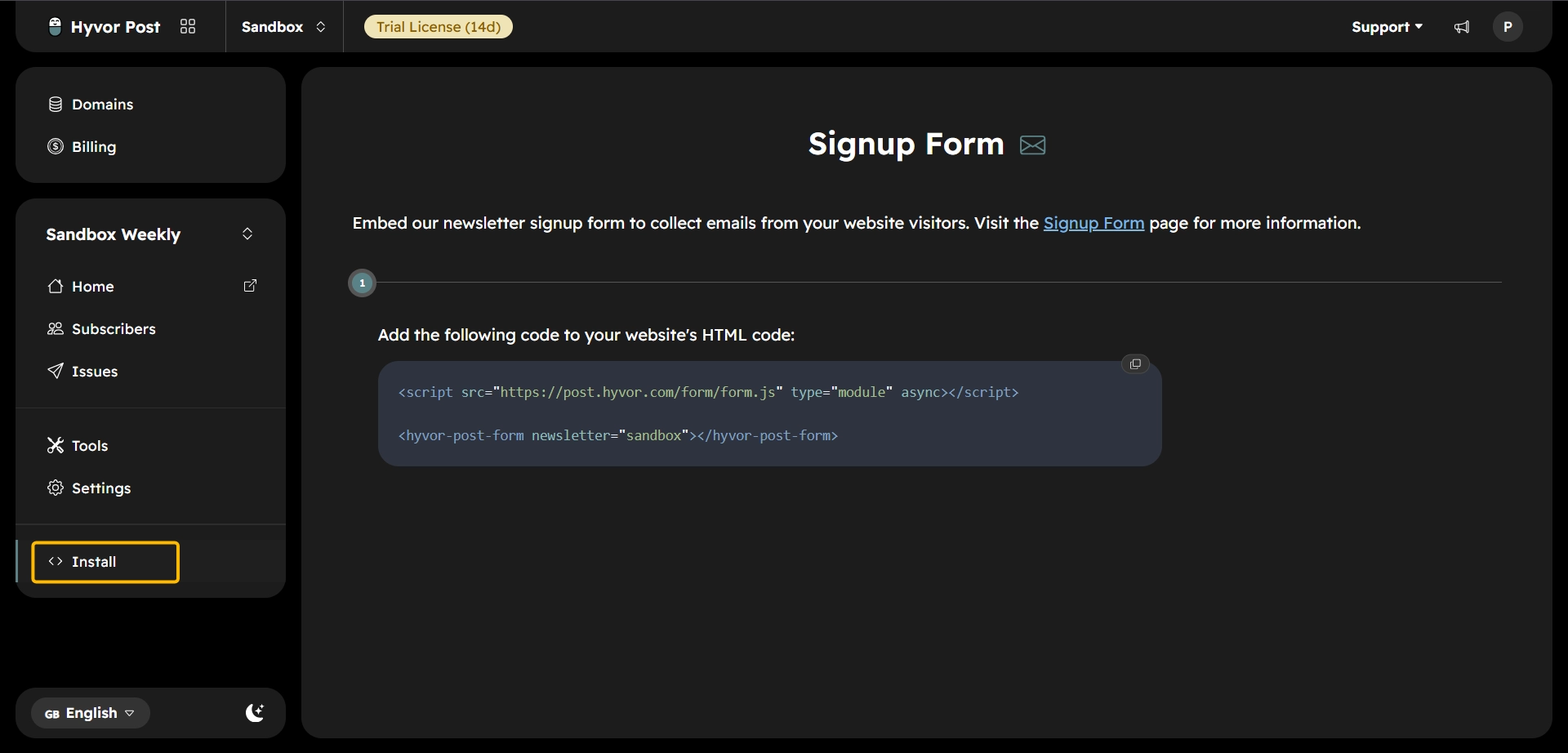Click the Settings gear icon
Screen dimensions: 1568x753
pos(56,488)
